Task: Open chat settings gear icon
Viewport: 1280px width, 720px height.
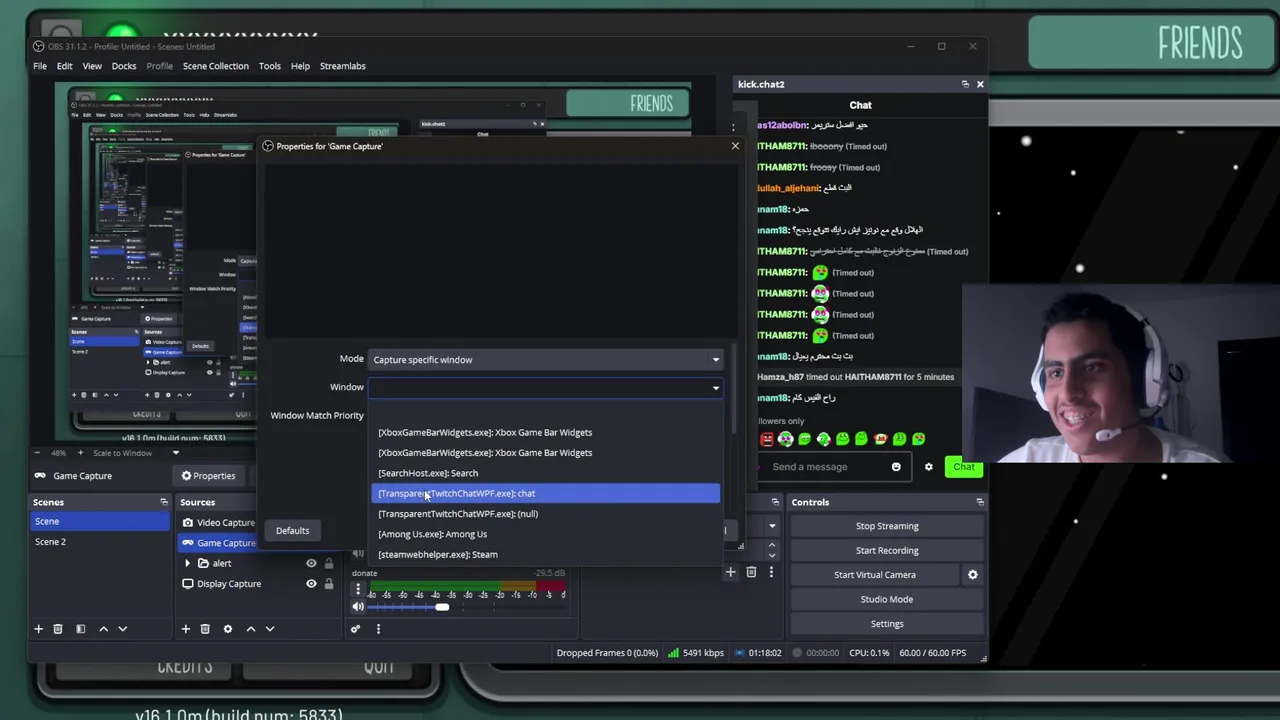Action: [929, 467]
